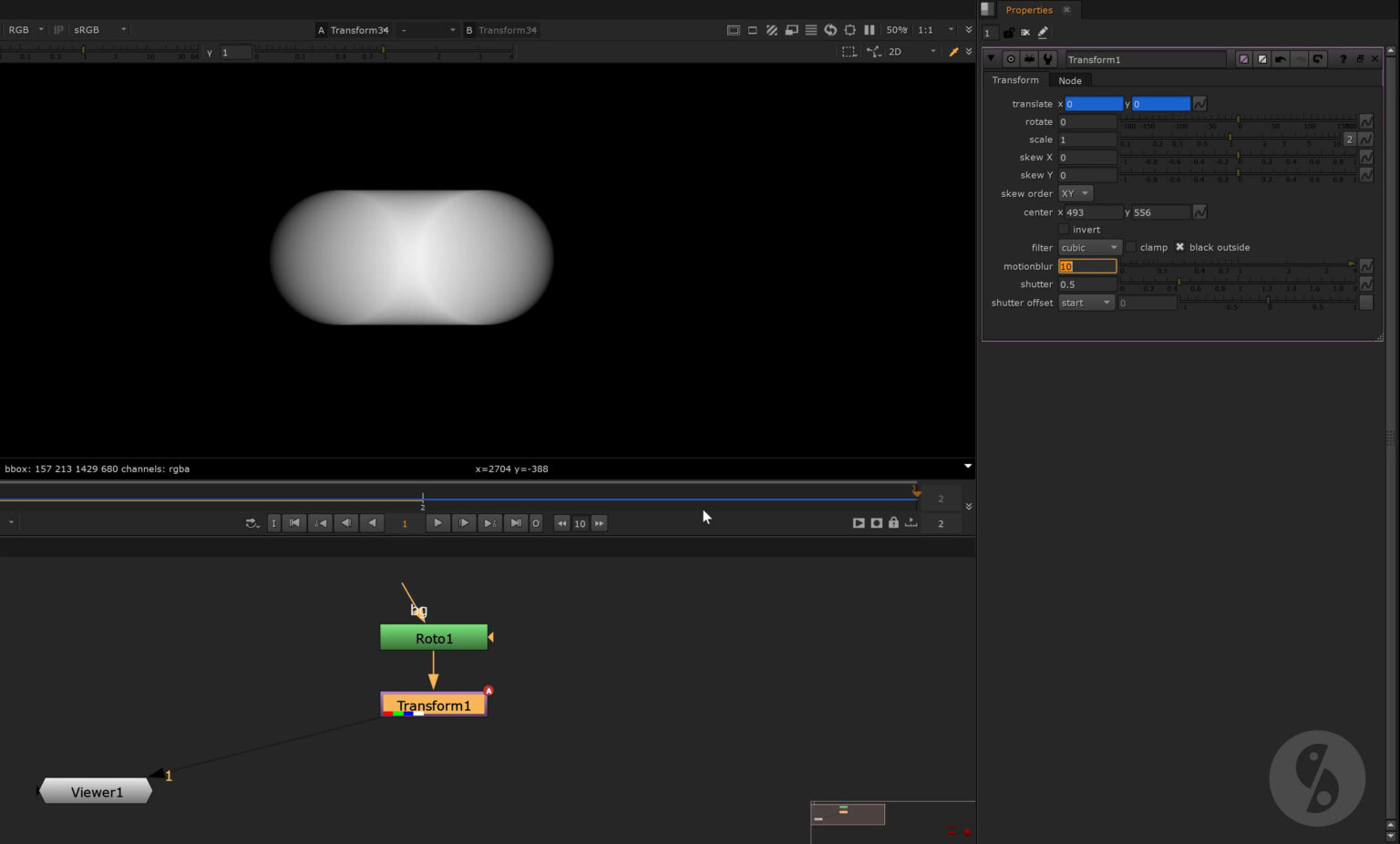This screenshot has height=844, width=1400.
Task: Click the viewer color picker eyedropper icon
Action: point(953,52)
